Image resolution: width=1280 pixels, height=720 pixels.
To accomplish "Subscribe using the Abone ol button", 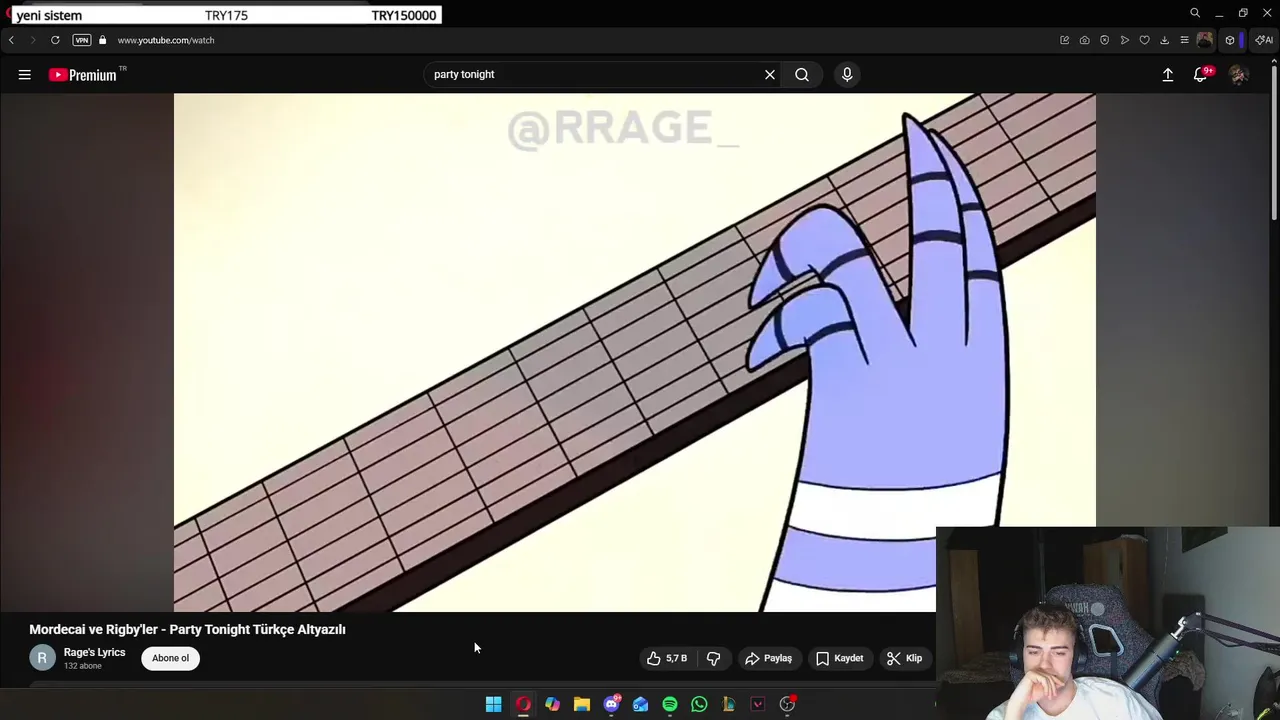I will click(x=170, y=658).
